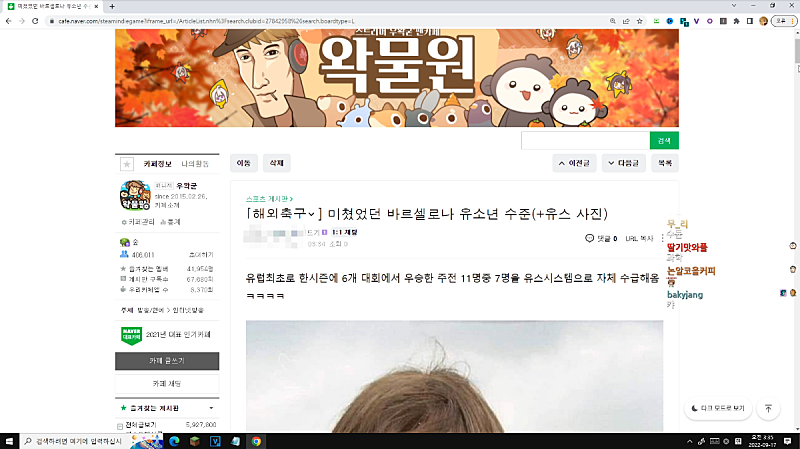Click the taskbar clock and date
Screen dimensions: 800x449
pyautogui.click(x=763, y=441)
